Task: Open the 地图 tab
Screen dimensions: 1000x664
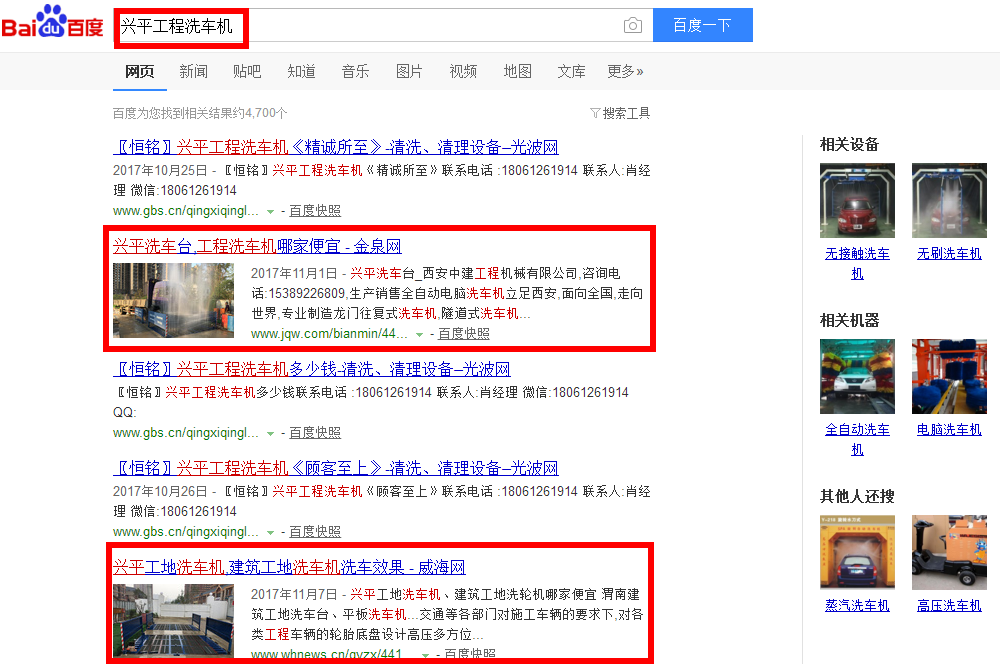Action: click(x=517, y=71)
